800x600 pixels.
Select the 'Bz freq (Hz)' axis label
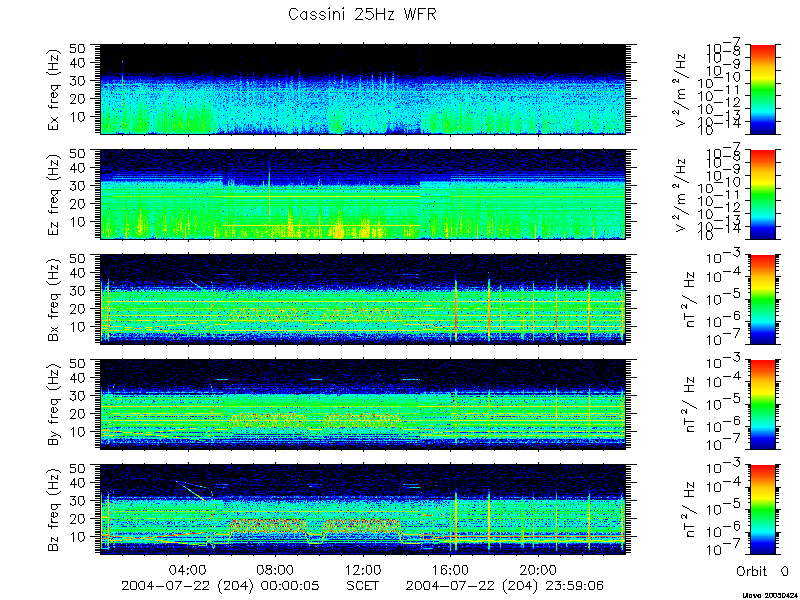pos(55,510)
